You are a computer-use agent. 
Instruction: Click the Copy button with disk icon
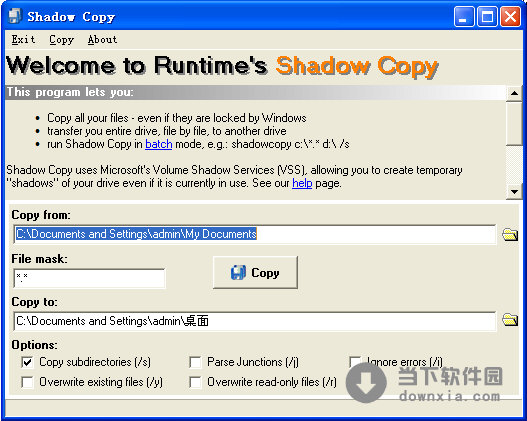255,272
